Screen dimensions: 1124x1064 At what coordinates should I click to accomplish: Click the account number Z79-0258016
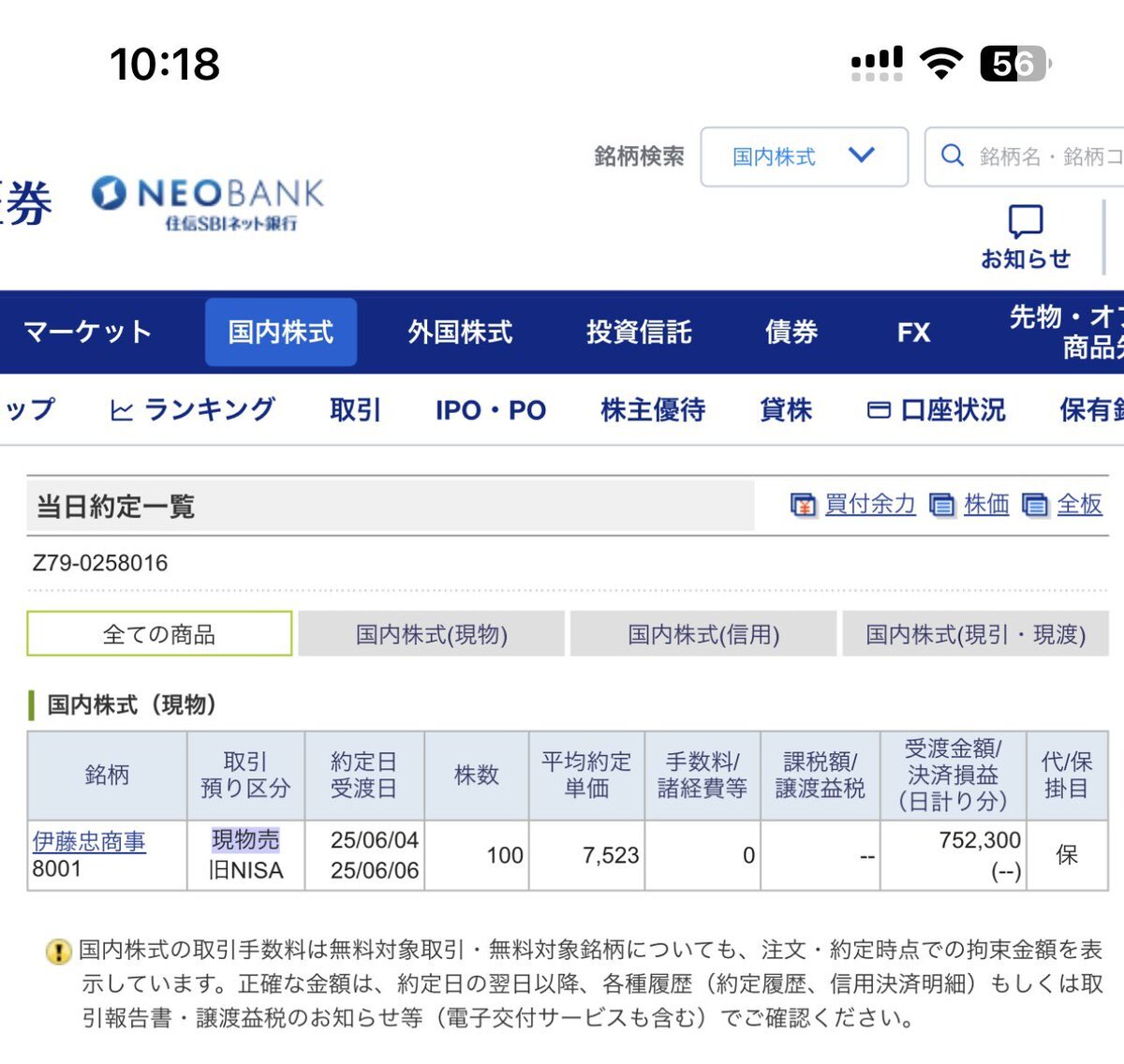coord(100,563)
